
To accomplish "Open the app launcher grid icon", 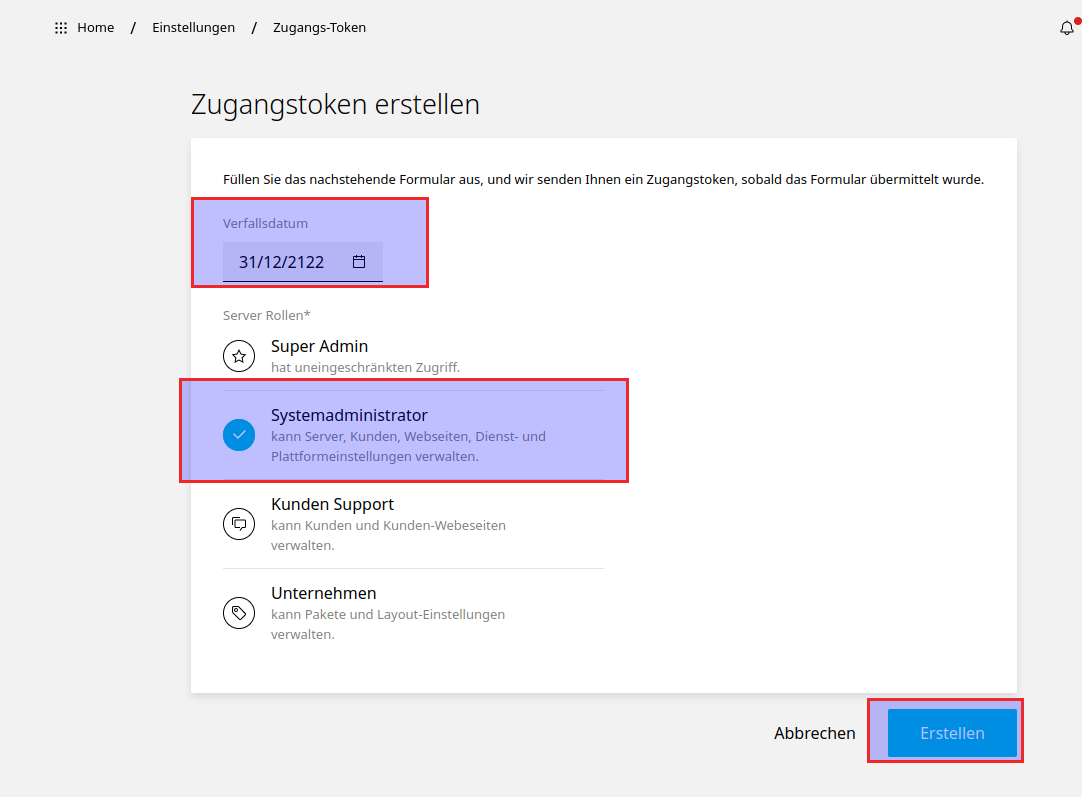I will pos(60,27).
